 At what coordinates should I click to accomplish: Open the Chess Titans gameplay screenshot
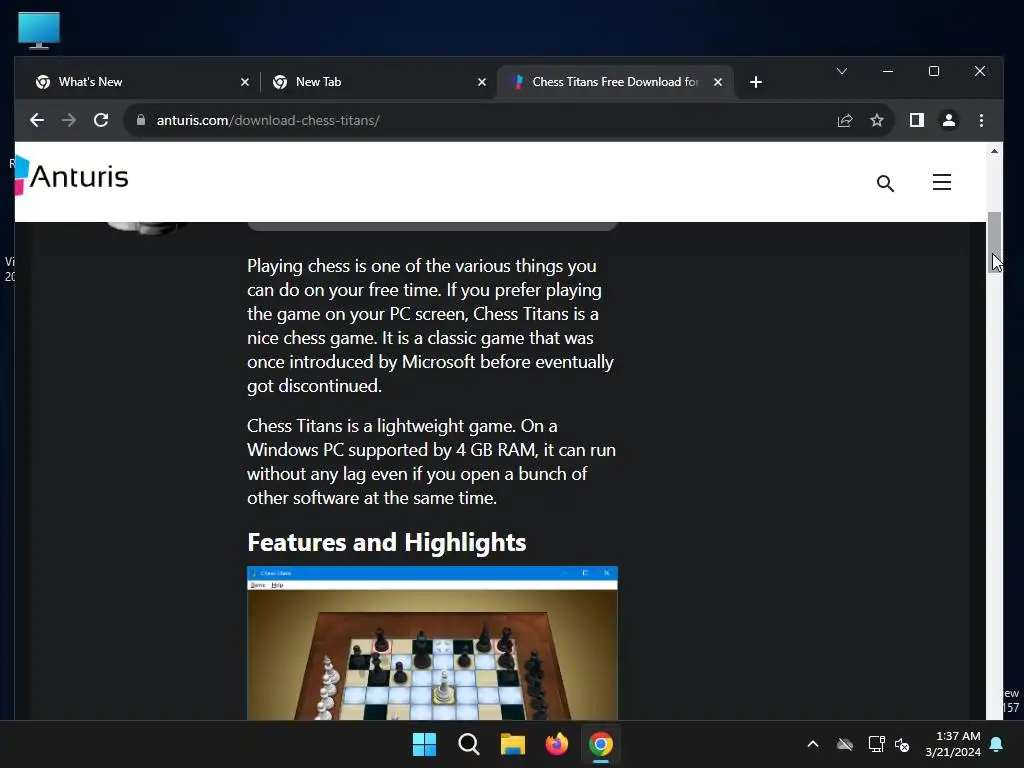click(x=432, y=643)
